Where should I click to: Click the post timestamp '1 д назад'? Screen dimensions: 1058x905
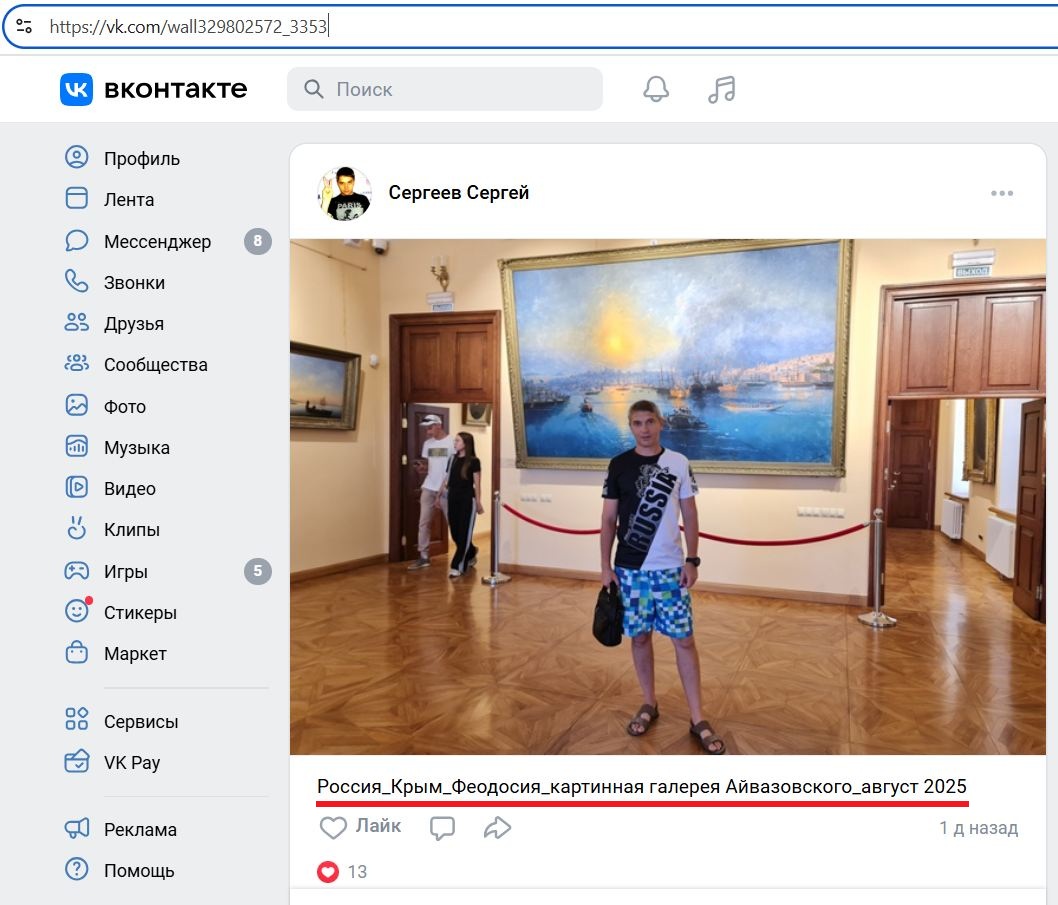[977, 828]
